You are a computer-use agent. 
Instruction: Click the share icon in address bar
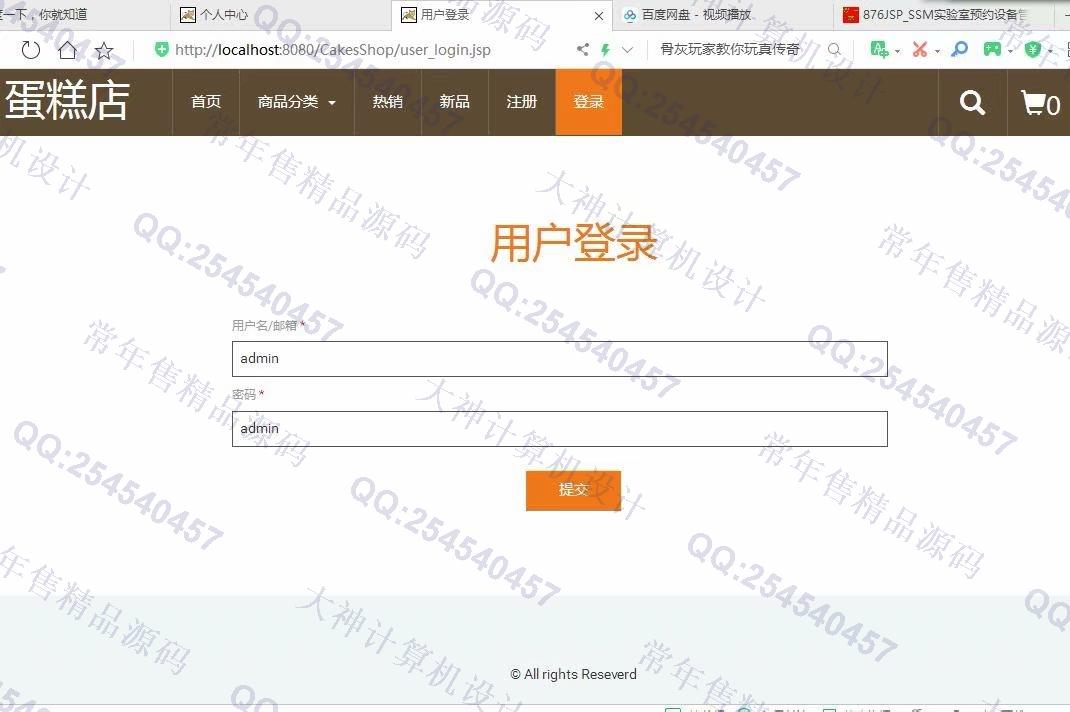(583, 49)
